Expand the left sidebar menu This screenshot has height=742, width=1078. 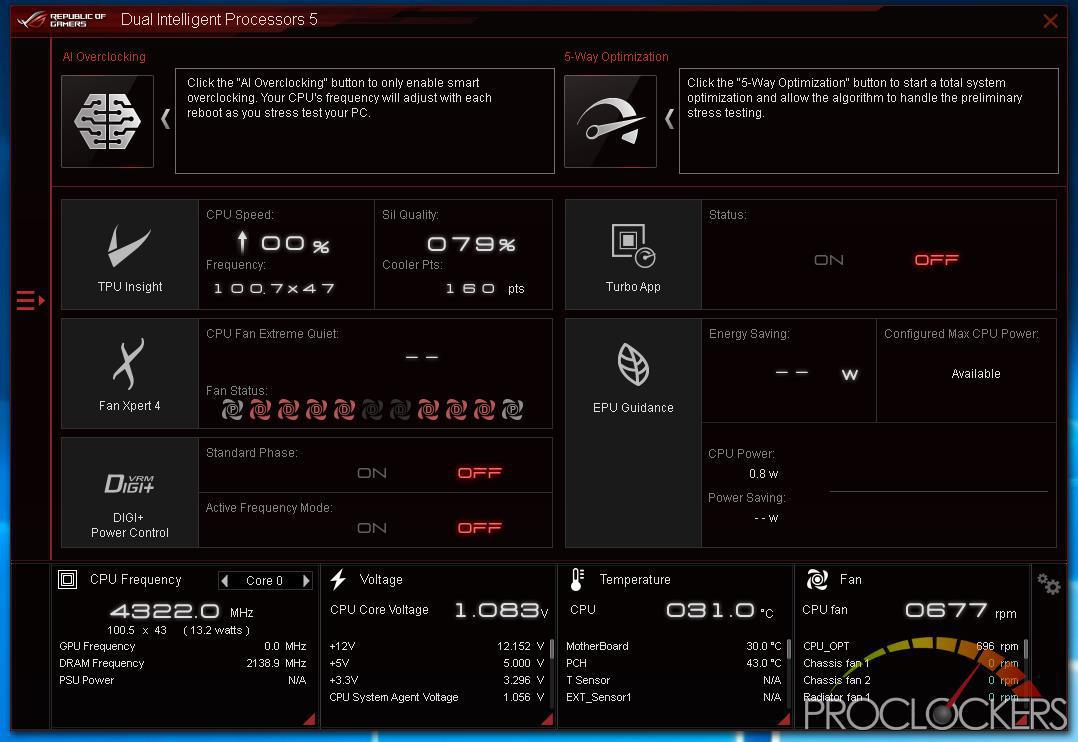point(30,301)
